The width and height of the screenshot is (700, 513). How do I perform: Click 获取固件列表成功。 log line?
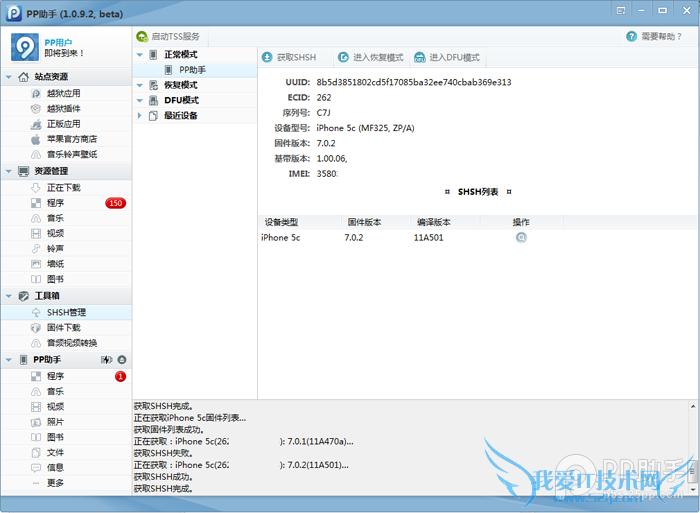coord(169,430)
